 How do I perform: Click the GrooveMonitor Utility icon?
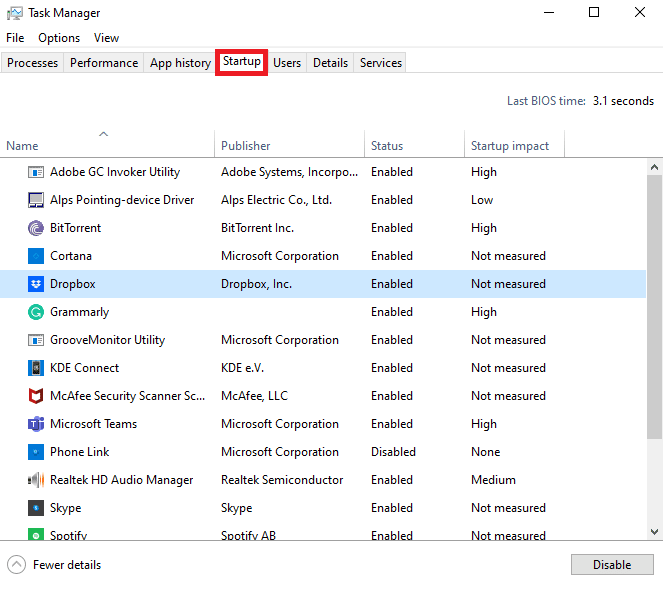point(36,340)
